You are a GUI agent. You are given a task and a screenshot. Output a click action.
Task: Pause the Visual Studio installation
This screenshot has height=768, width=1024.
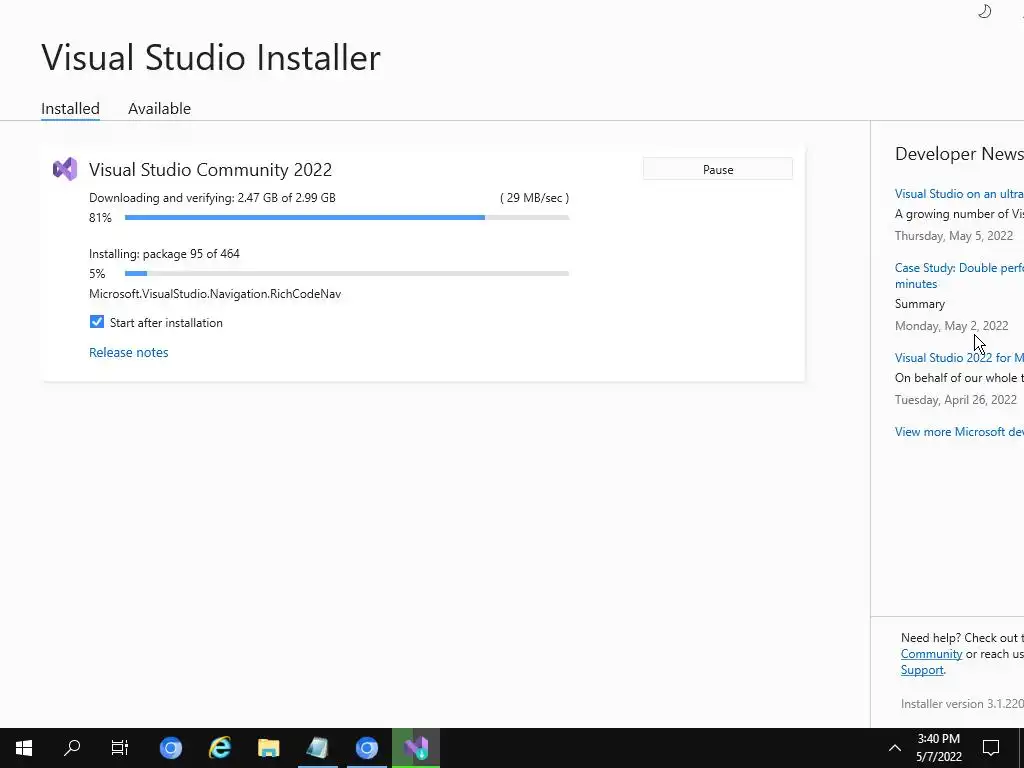coord(718,169)
